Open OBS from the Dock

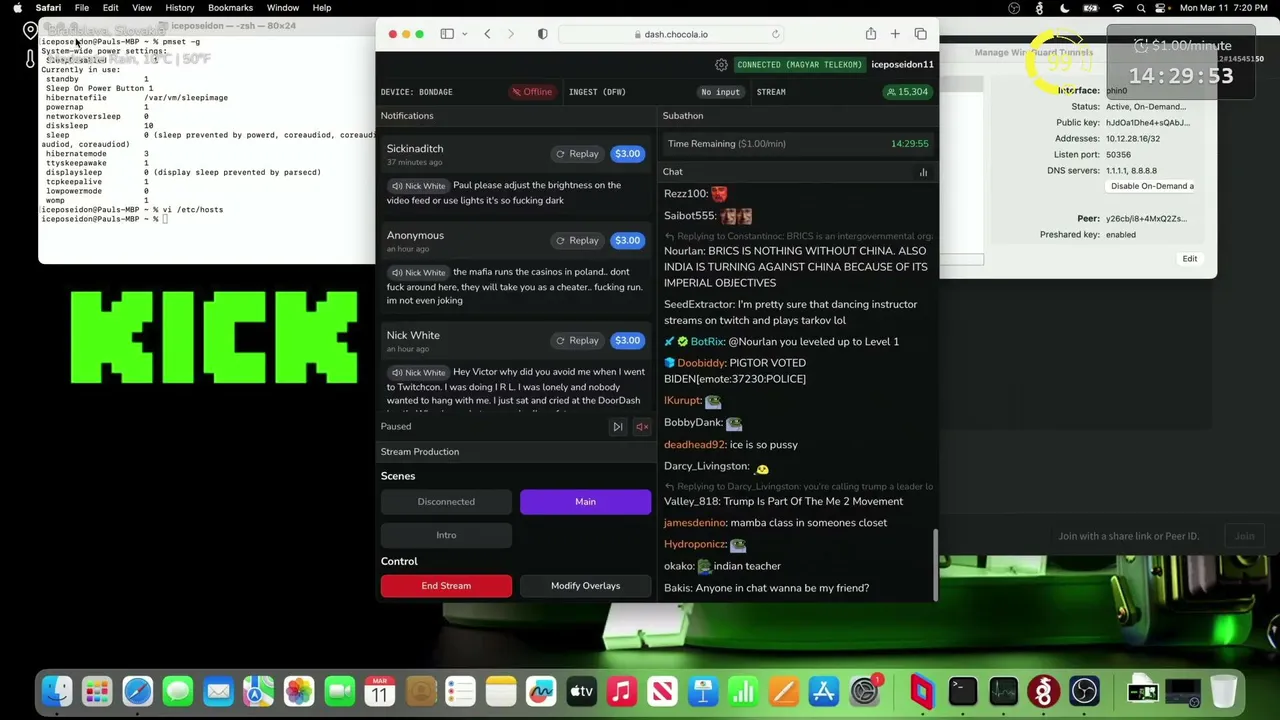1084,691
